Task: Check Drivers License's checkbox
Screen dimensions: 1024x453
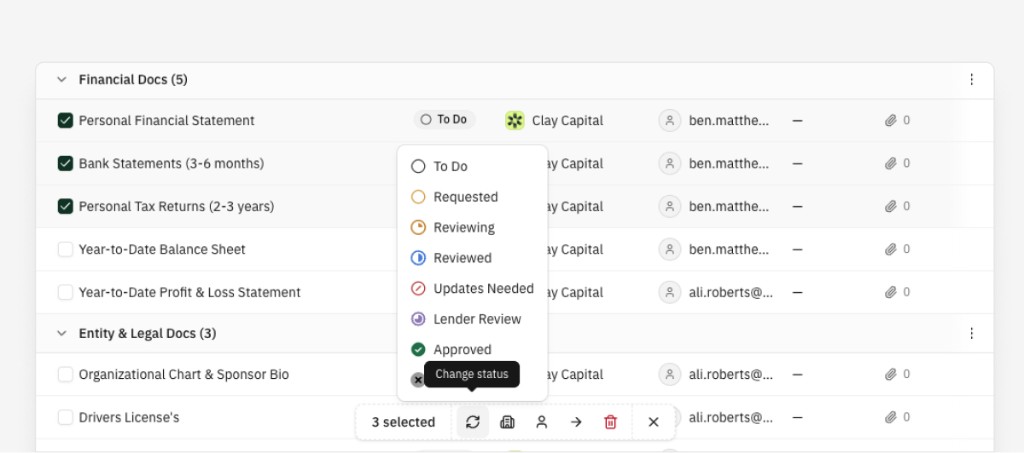Action: [x=65, y=418]
